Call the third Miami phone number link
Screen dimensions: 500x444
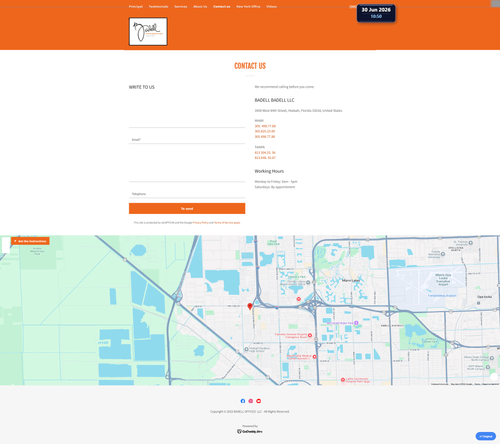(265, 137)
